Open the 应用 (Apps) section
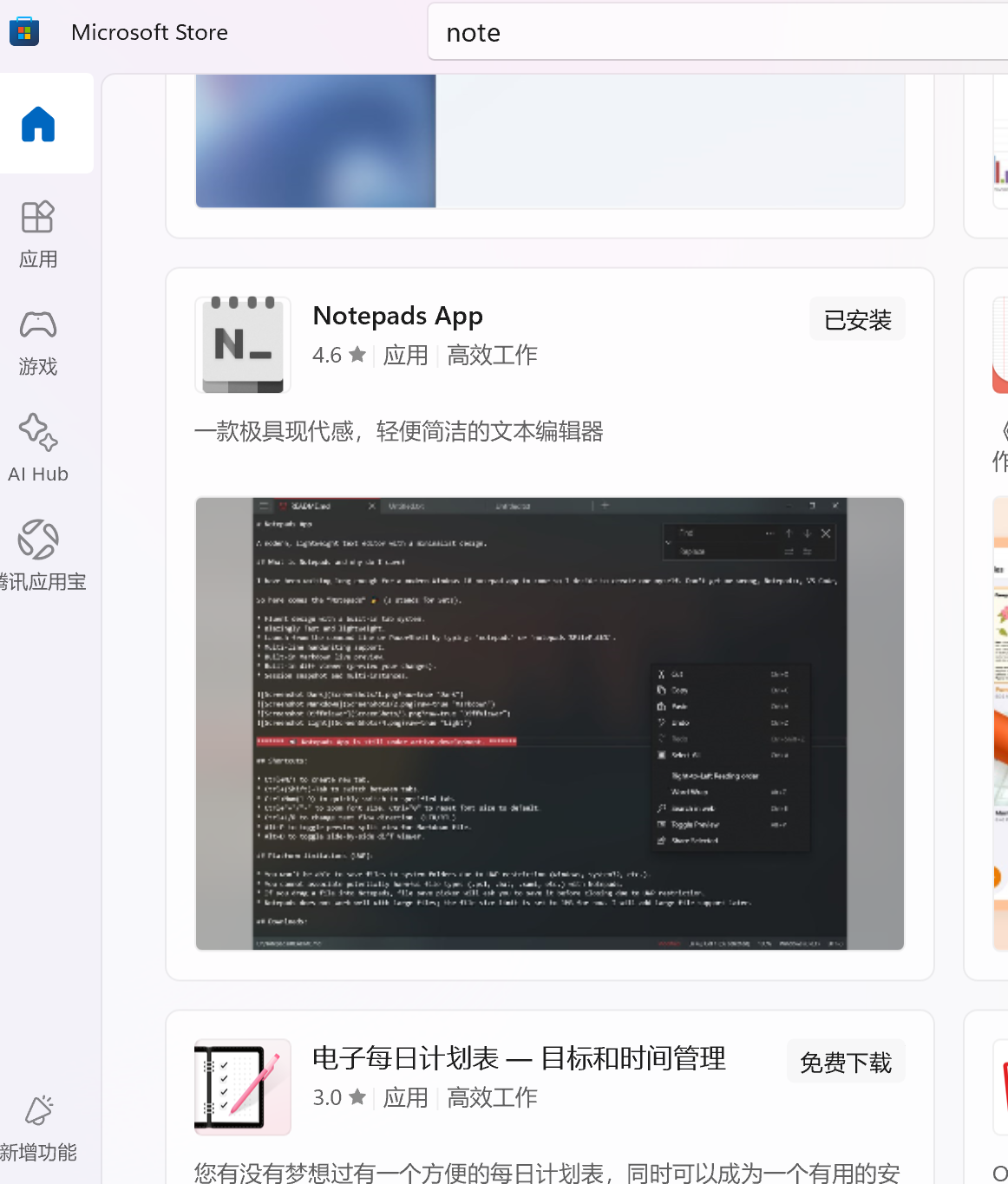 38,234
